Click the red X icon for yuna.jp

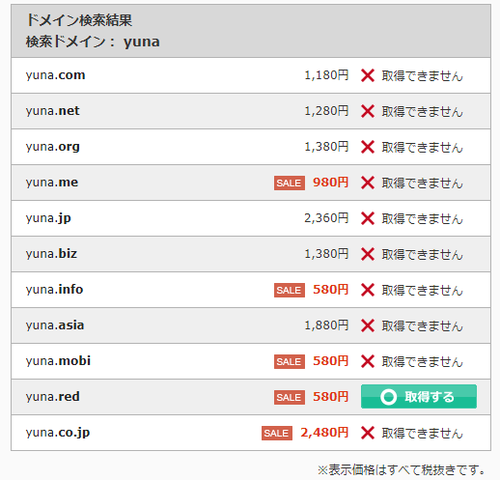pyautogui.click(x=367, y=219)
